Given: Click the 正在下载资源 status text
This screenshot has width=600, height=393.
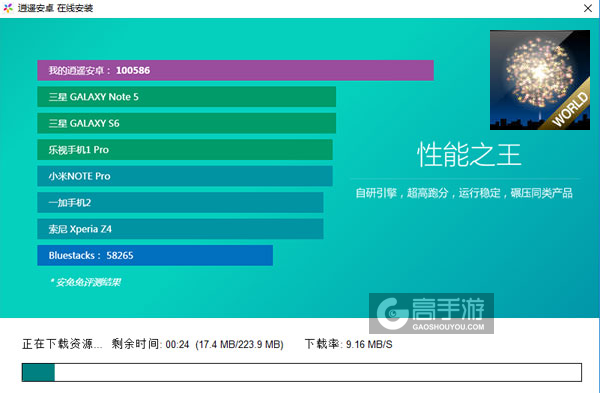Looking at the screenshot, I should 62,344.
